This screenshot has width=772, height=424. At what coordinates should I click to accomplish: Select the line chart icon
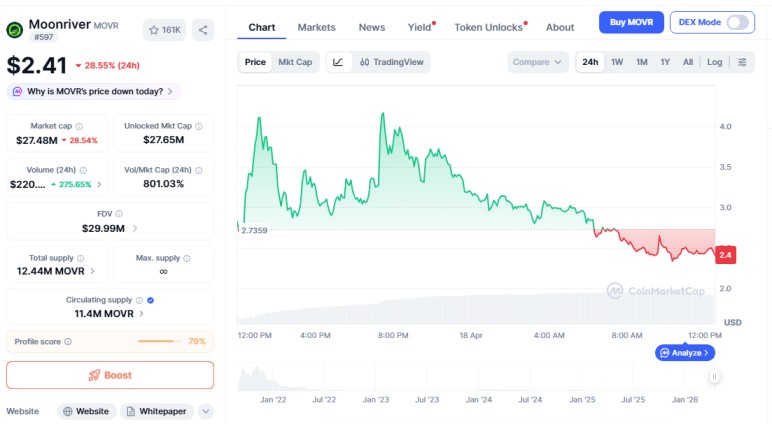(x=338, y=62)
